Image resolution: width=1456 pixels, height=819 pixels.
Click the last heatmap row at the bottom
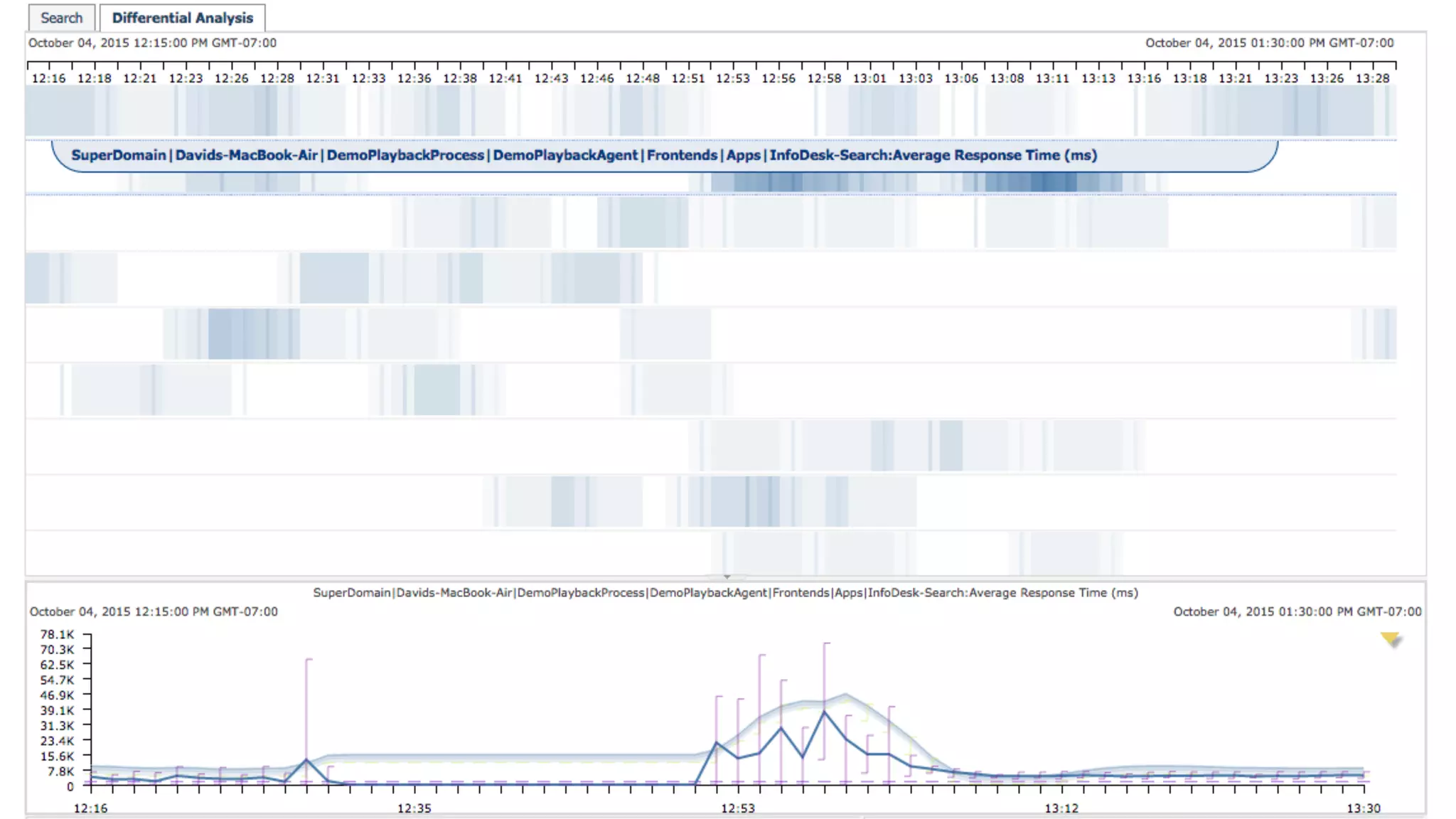pyautogui.click(x=711, y=553)
